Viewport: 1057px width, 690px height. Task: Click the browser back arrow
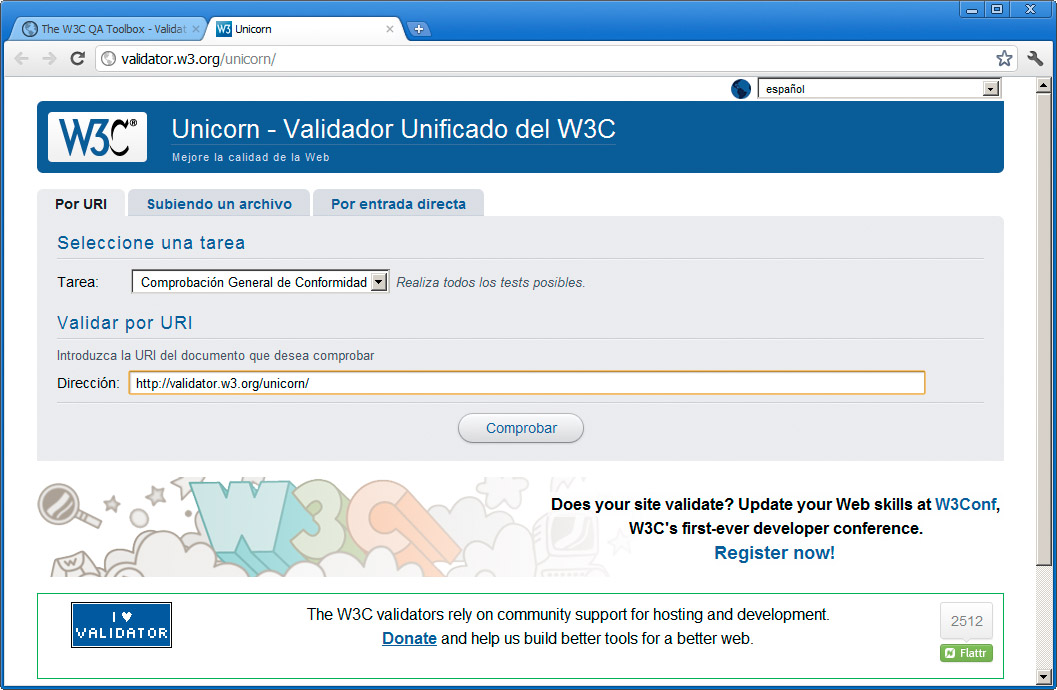point(22,59)
